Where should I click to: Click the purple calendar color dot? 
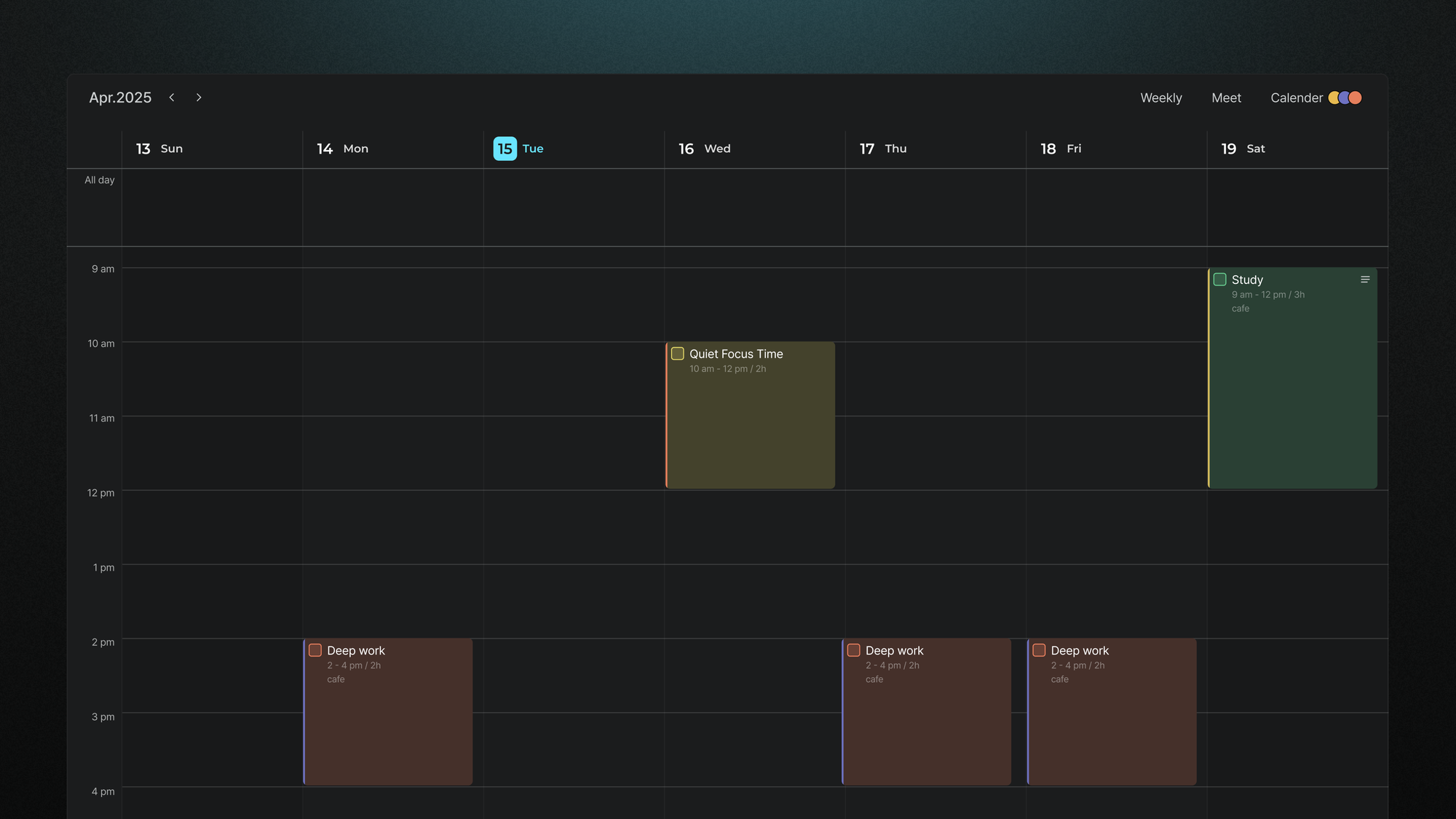[1345, 98]
